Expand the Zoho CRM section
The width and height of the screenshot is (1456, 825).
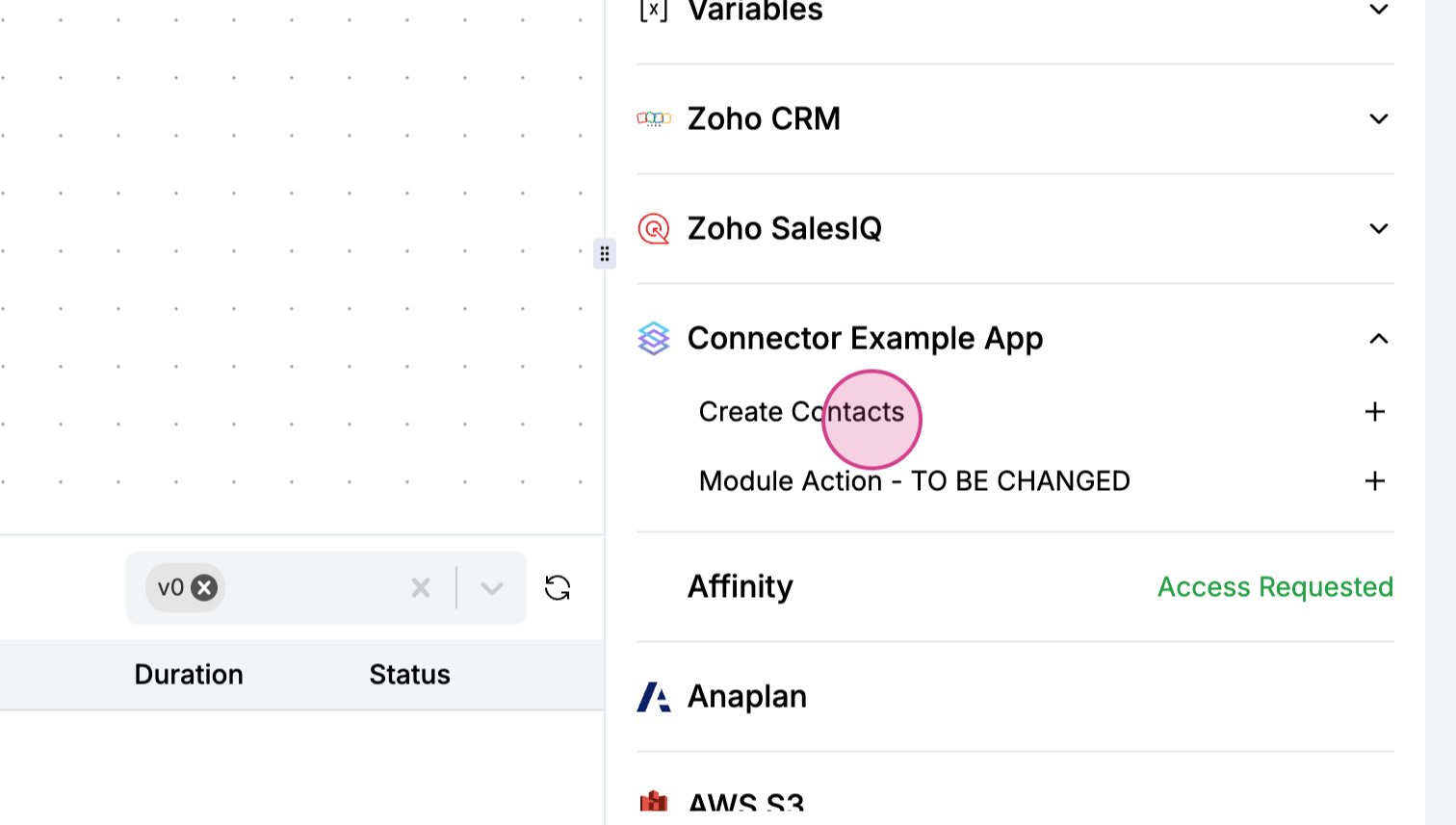point(1379,118)
